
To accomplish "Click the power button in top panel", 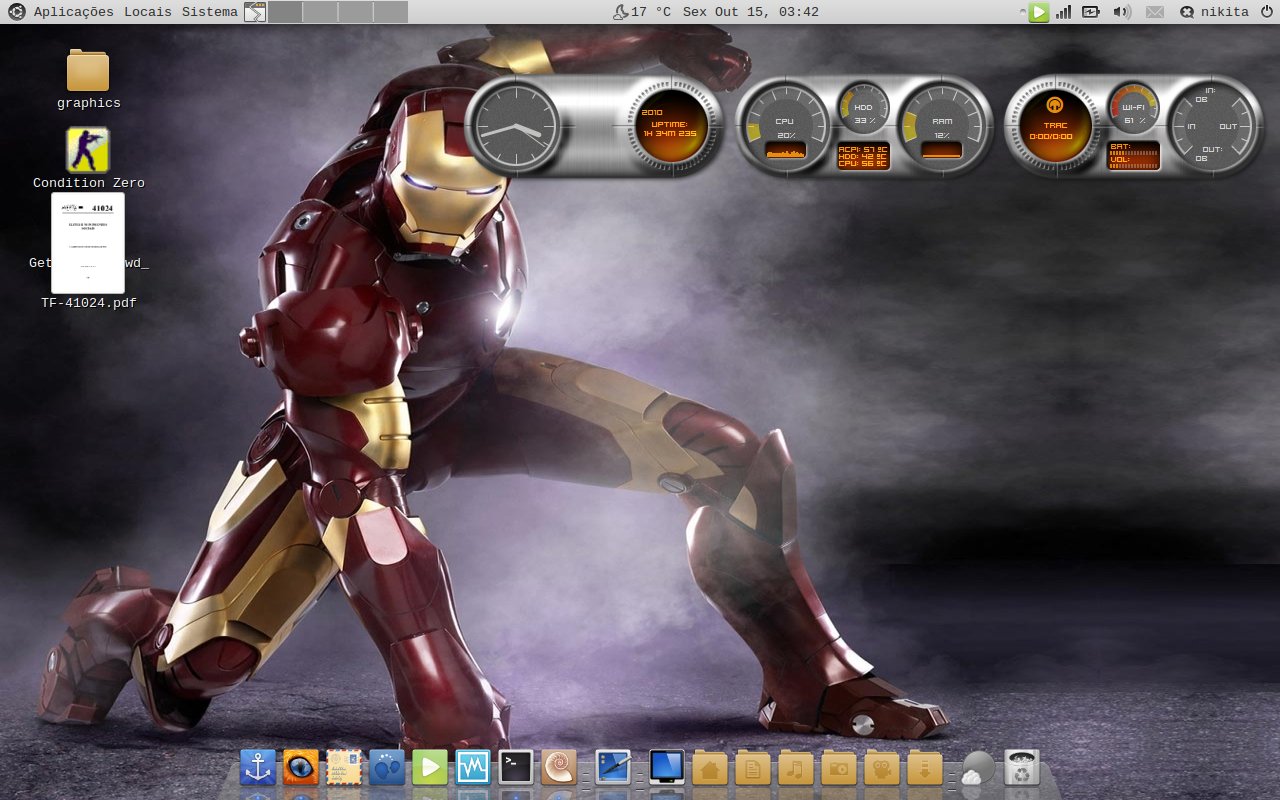I will [1266, 12].
